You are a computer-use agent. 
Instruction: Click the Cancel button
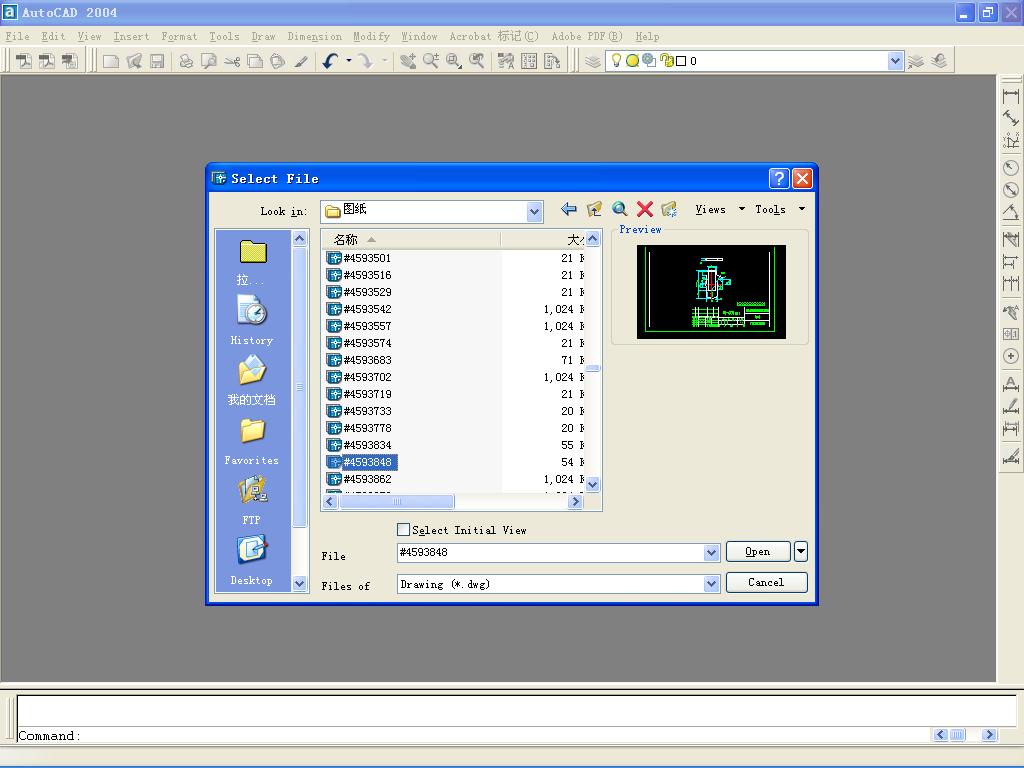tap(767, 583)
